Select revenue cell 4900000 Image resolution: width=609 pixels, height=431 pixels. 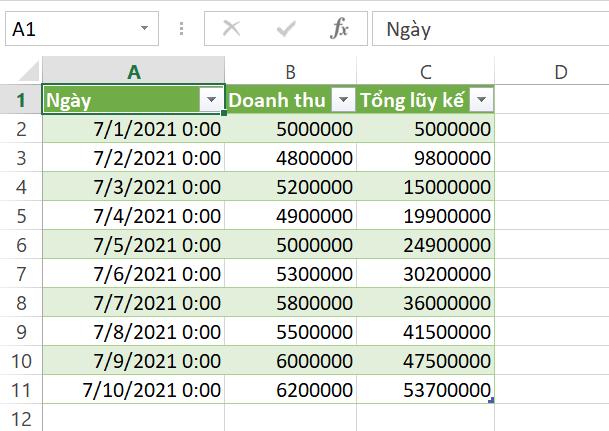click(x=291, y=216)
